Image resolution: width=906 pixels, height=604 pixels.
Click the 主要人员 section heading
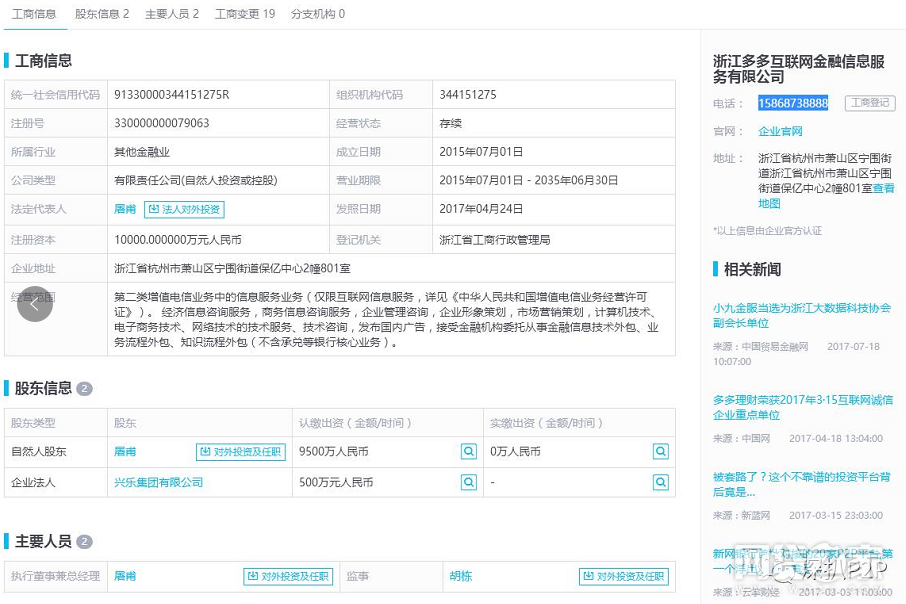click(43, 542)
